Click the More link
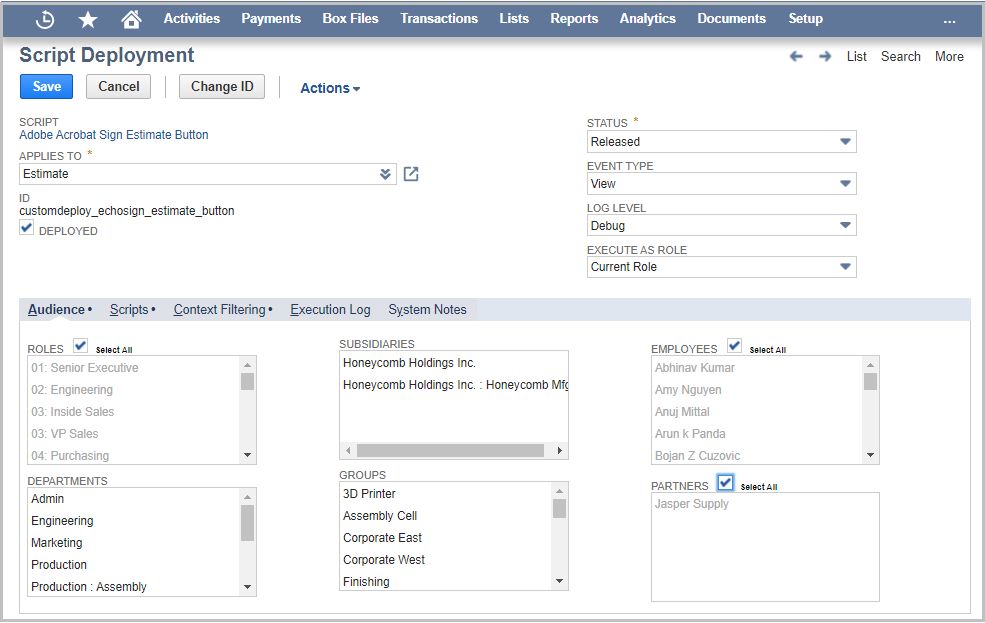 [x=949, y=57]
